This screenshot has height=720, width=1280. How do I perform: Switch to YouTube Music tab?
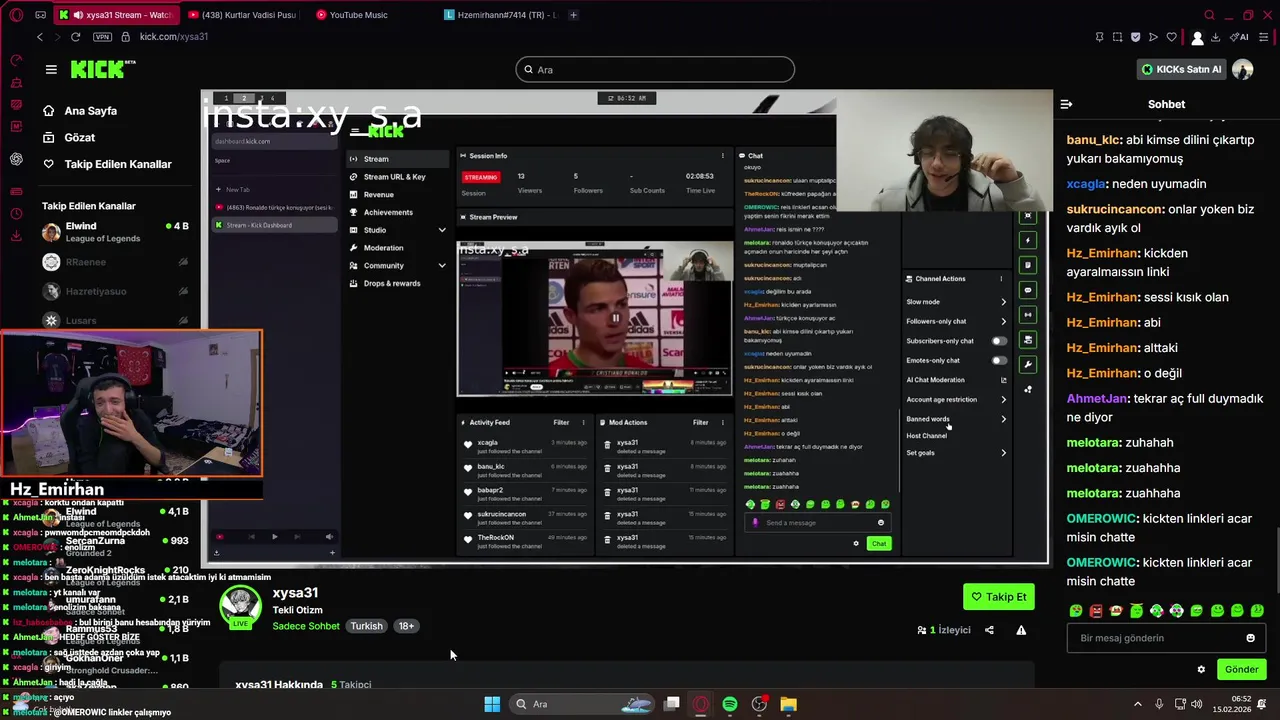[x=359, y=15]
